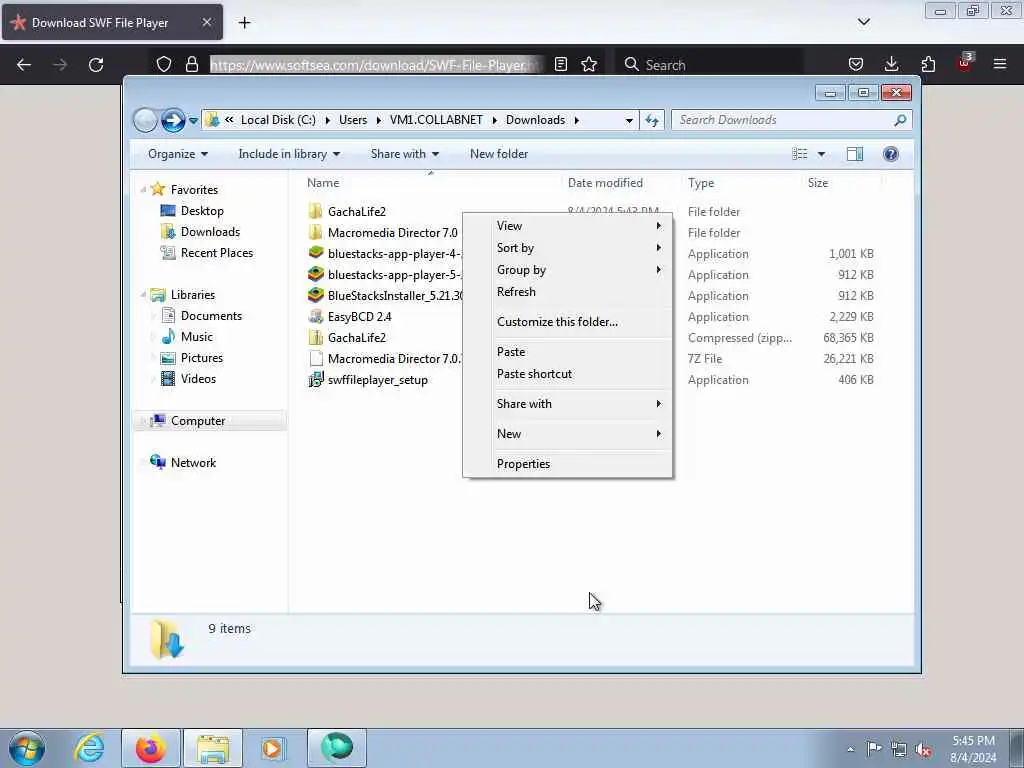Show hidden system tray icons
Image resolution: width=1024 pixels, height=768 pixels.
850,749
